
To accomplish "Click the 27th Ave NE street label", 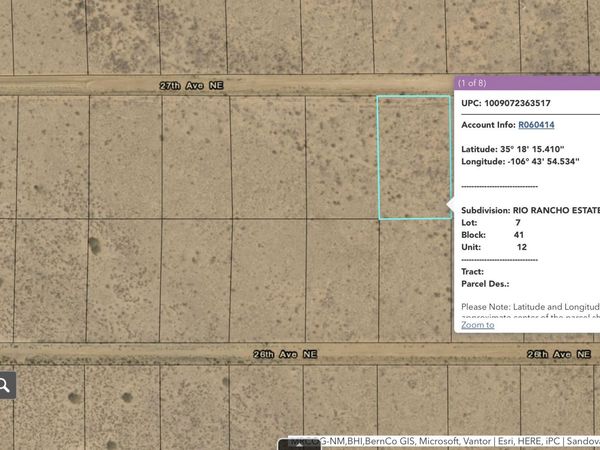I will tap(191, 86).
